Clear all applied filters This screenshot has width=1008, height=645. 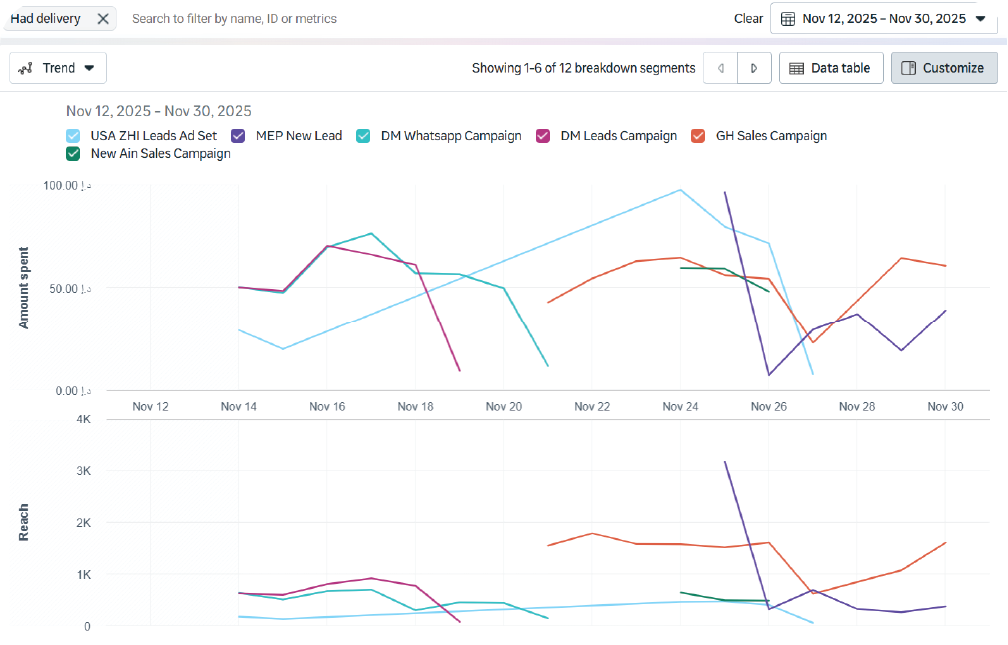pyautogui.click(x=748, y=19)
